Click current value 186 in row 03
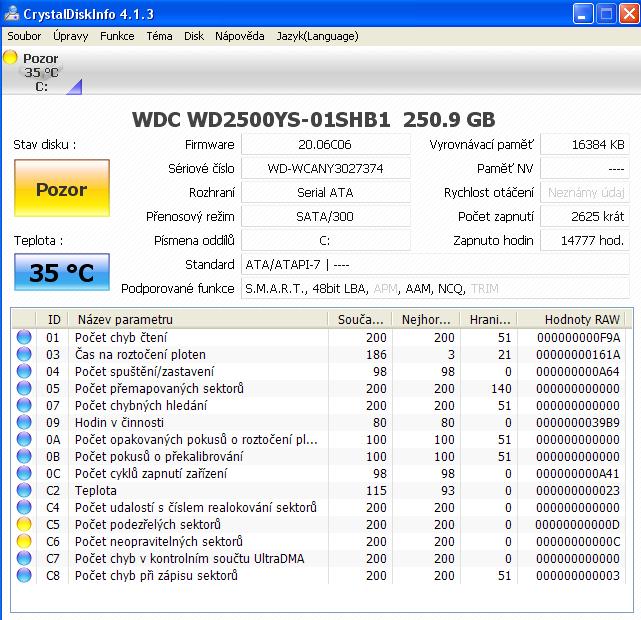641x620 pixels. tap(376, 355)
